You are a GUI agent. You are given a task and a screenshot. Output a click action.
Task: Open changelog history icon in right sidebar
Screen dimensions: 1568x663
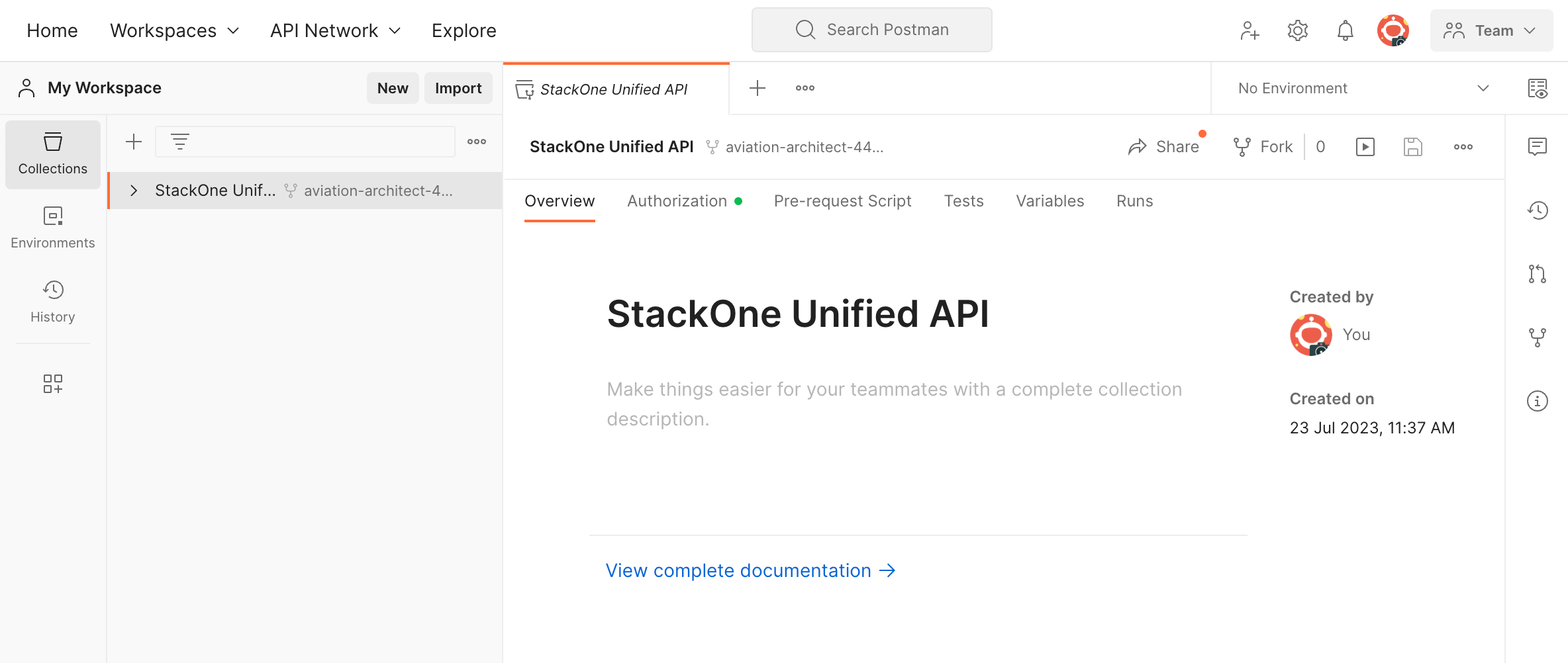pos(1538,210)
